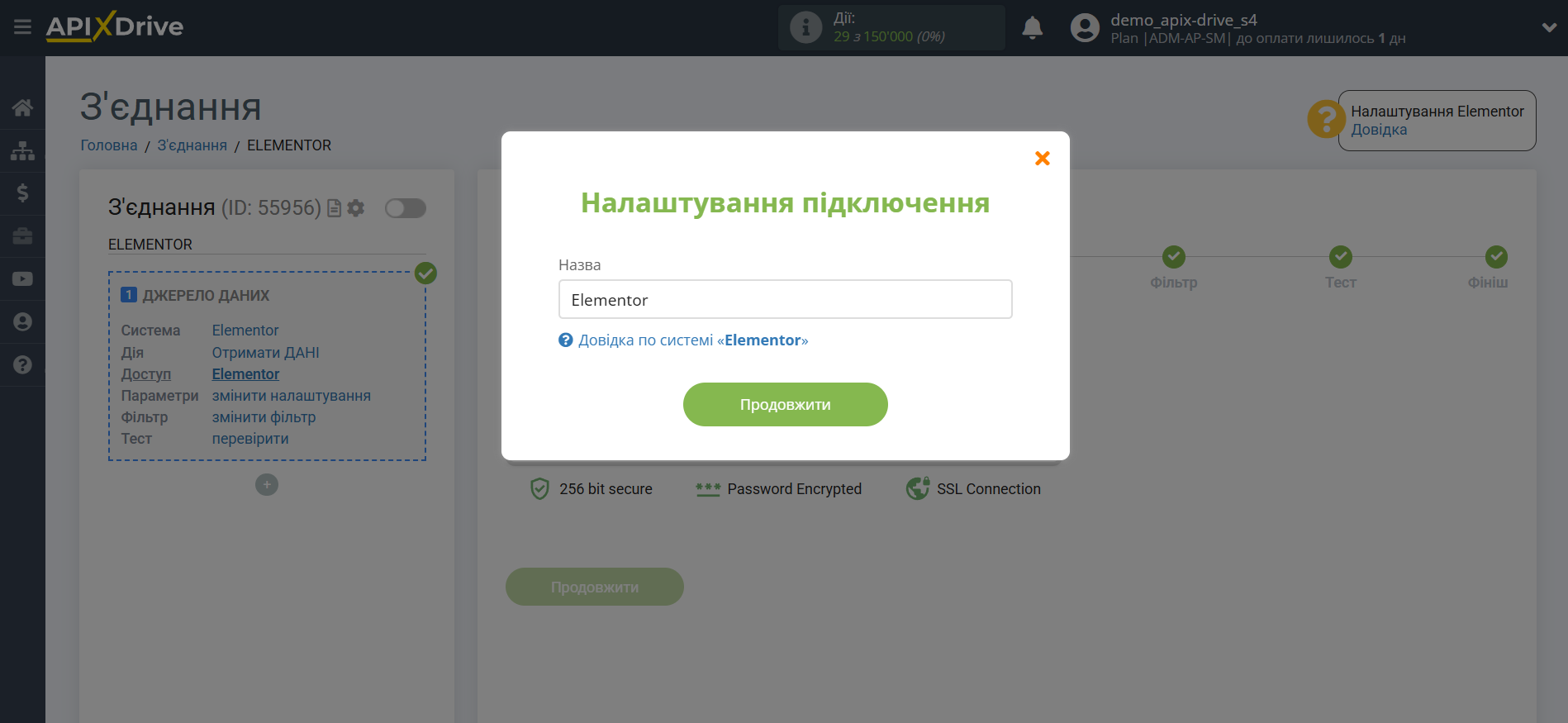This screenshot has height=723, width=1568.
Task: Click the connection settings gear icon
Action: [x=356, y=208]
